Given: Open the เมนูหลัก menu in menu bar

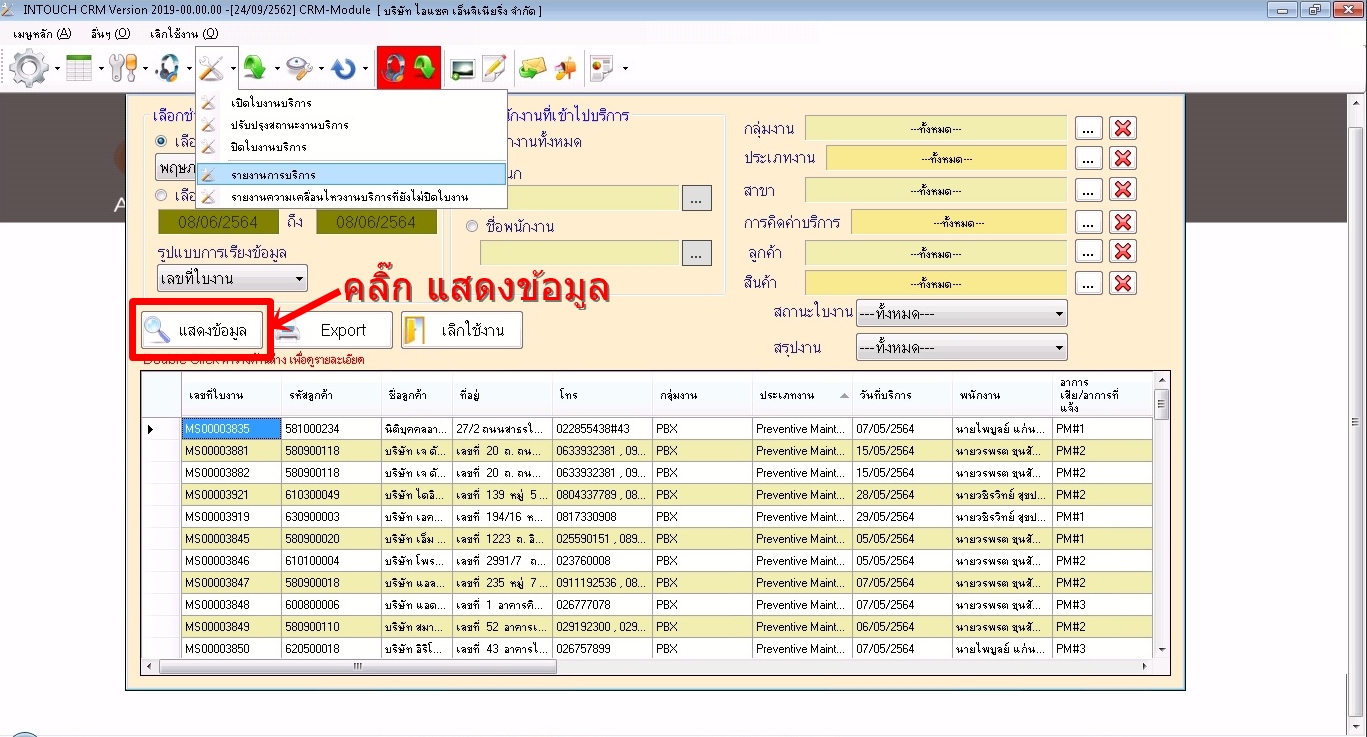Looking at the screenshot, I should [x=42, y=33].
